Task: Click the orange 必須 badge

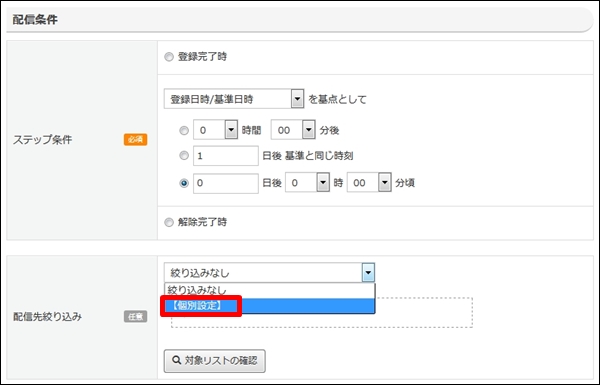Action: [x=135, y=140]
